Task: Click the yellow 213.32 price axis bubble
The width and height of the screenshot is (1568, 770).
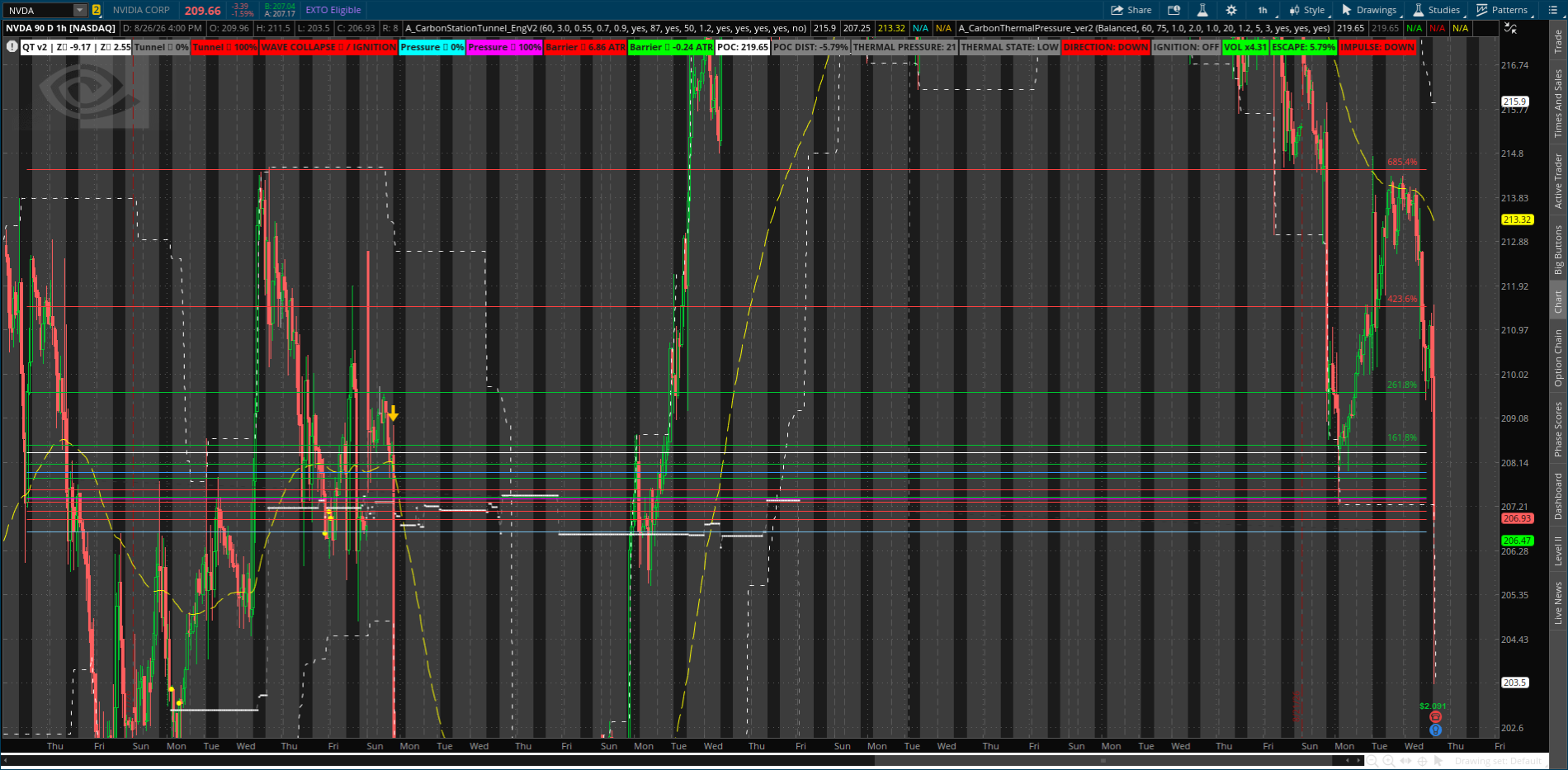Action: pyautogui.click(x=1517, y=220)
